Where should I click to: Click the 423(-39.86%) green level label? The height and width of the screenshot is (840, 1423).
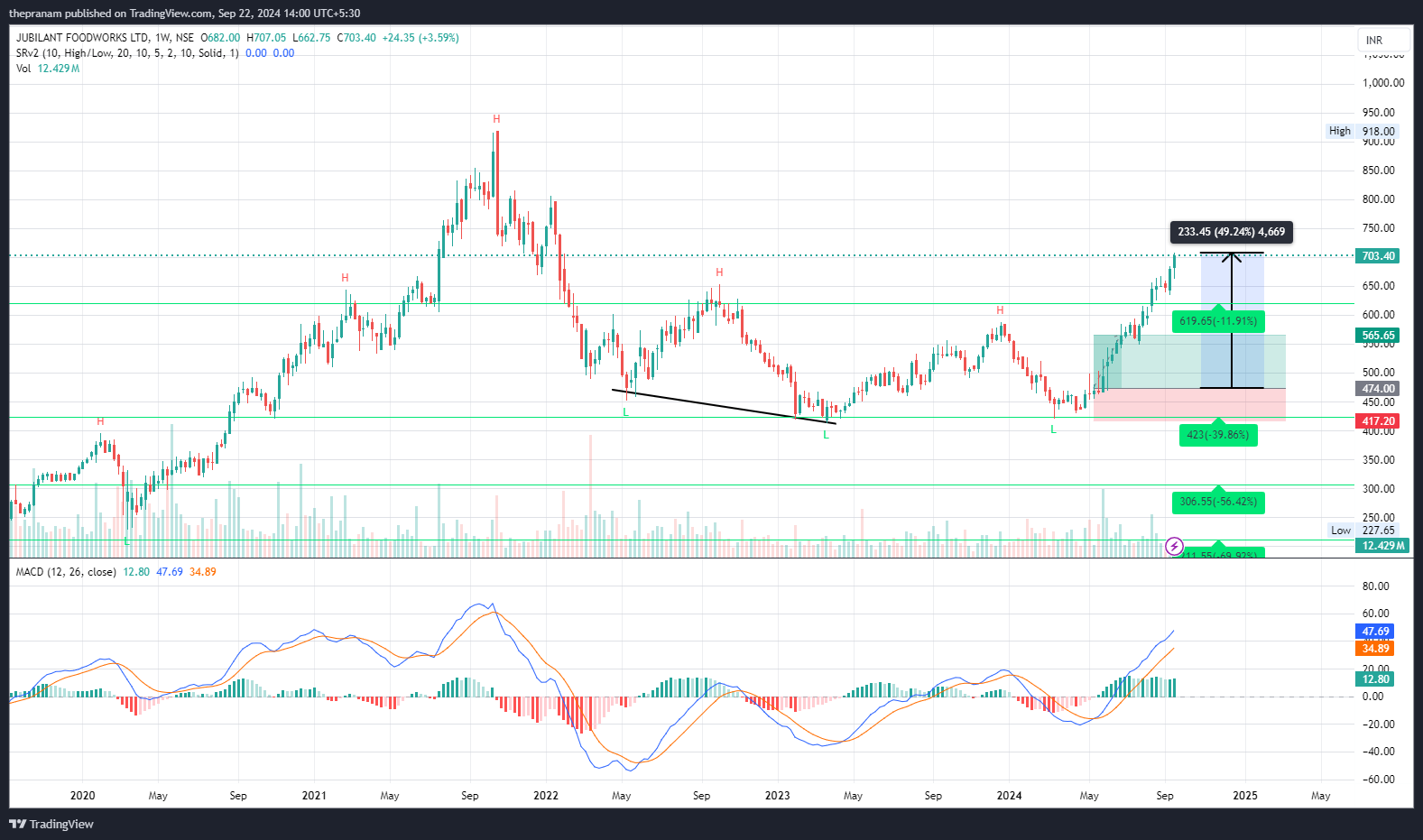[x=1218, y=435]
